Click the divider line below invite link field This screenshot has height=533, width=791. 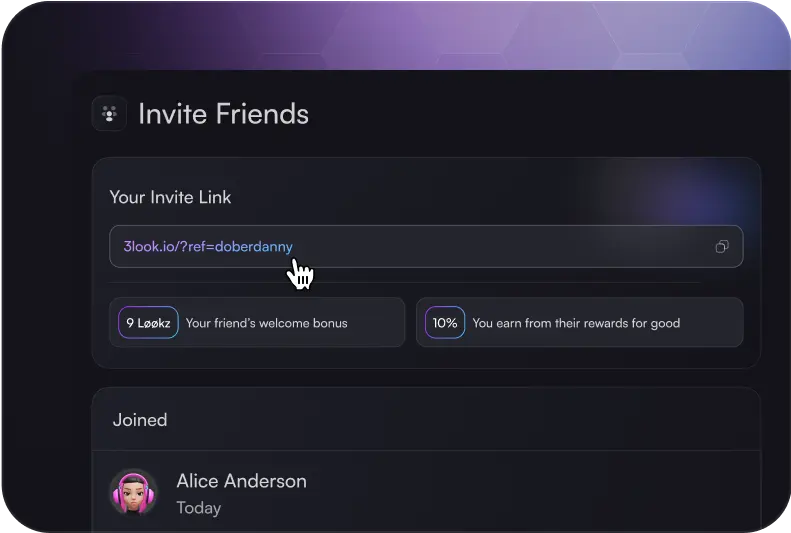pyautogui.click(x=405, y=282)
